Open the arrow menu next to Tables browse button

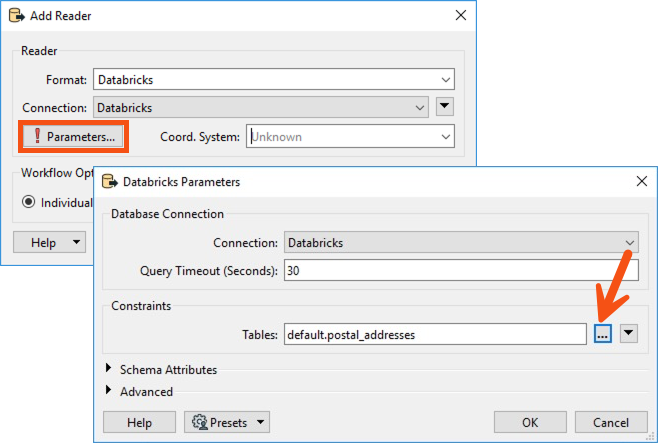point(629,334)
